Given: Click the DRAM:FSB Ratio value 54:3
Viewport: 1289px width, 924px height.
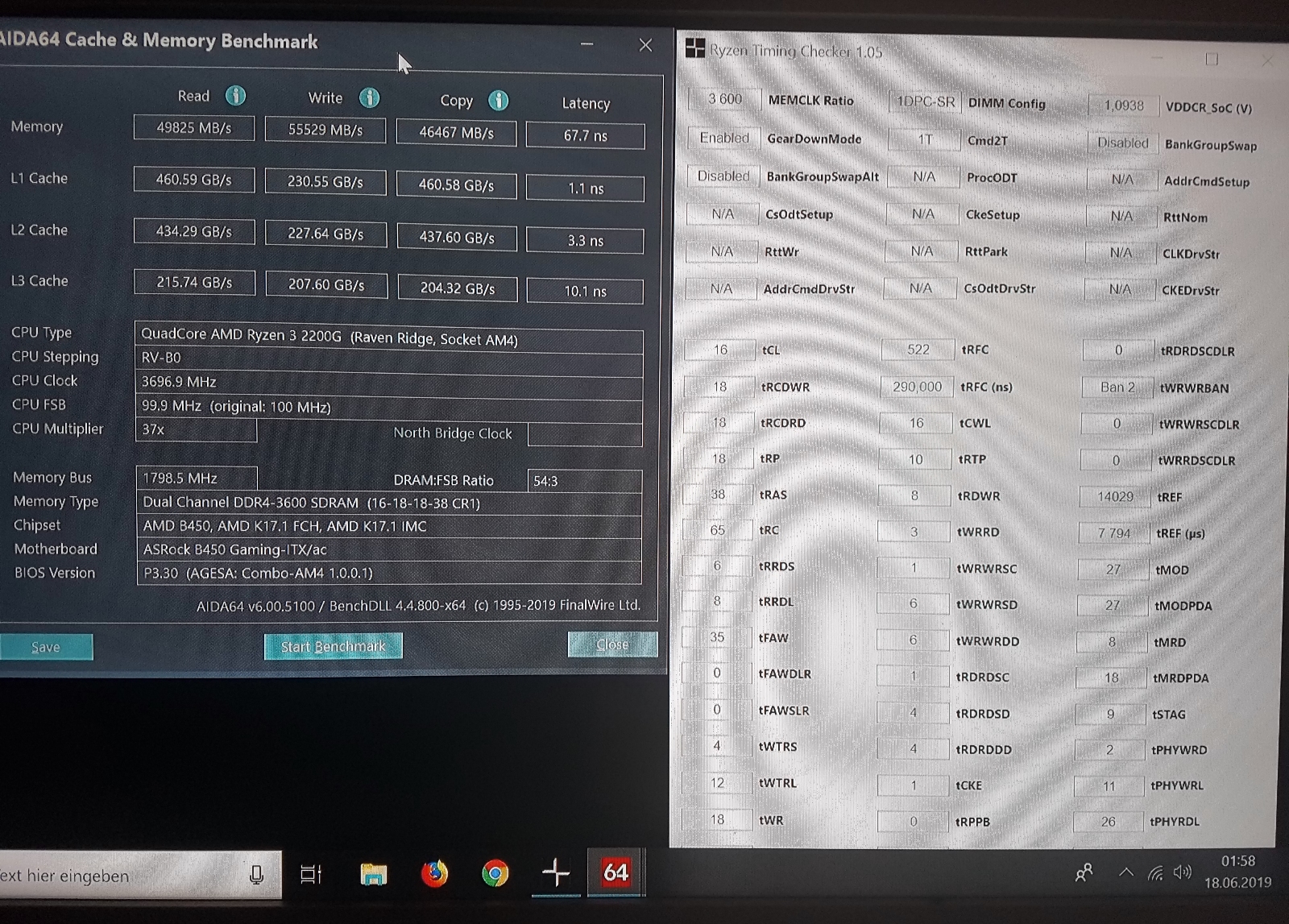Looking at the screenshot, I should (585, 481).
